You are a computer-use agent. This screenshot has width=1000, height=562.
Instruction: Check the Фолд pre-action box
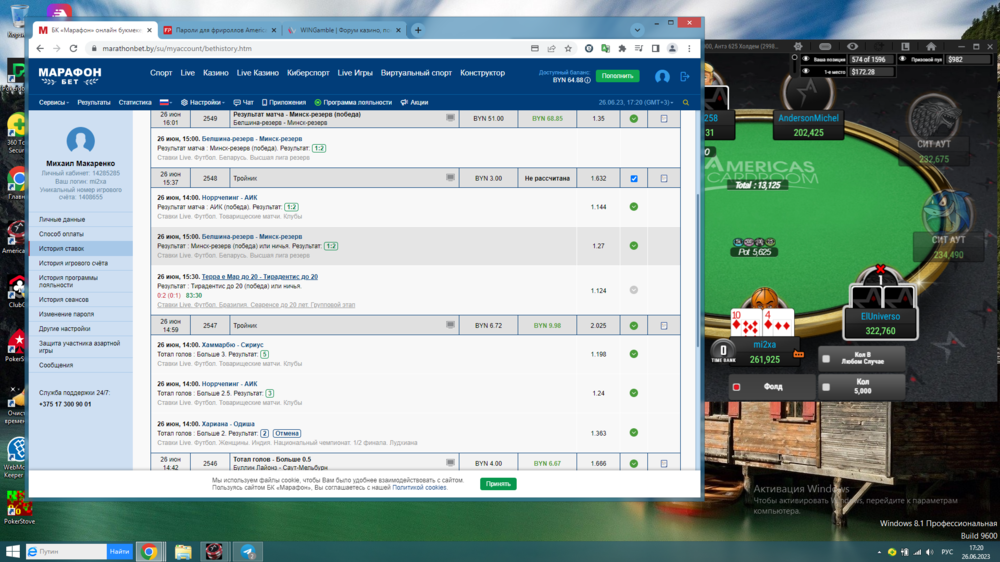click(x=737, y=387)
